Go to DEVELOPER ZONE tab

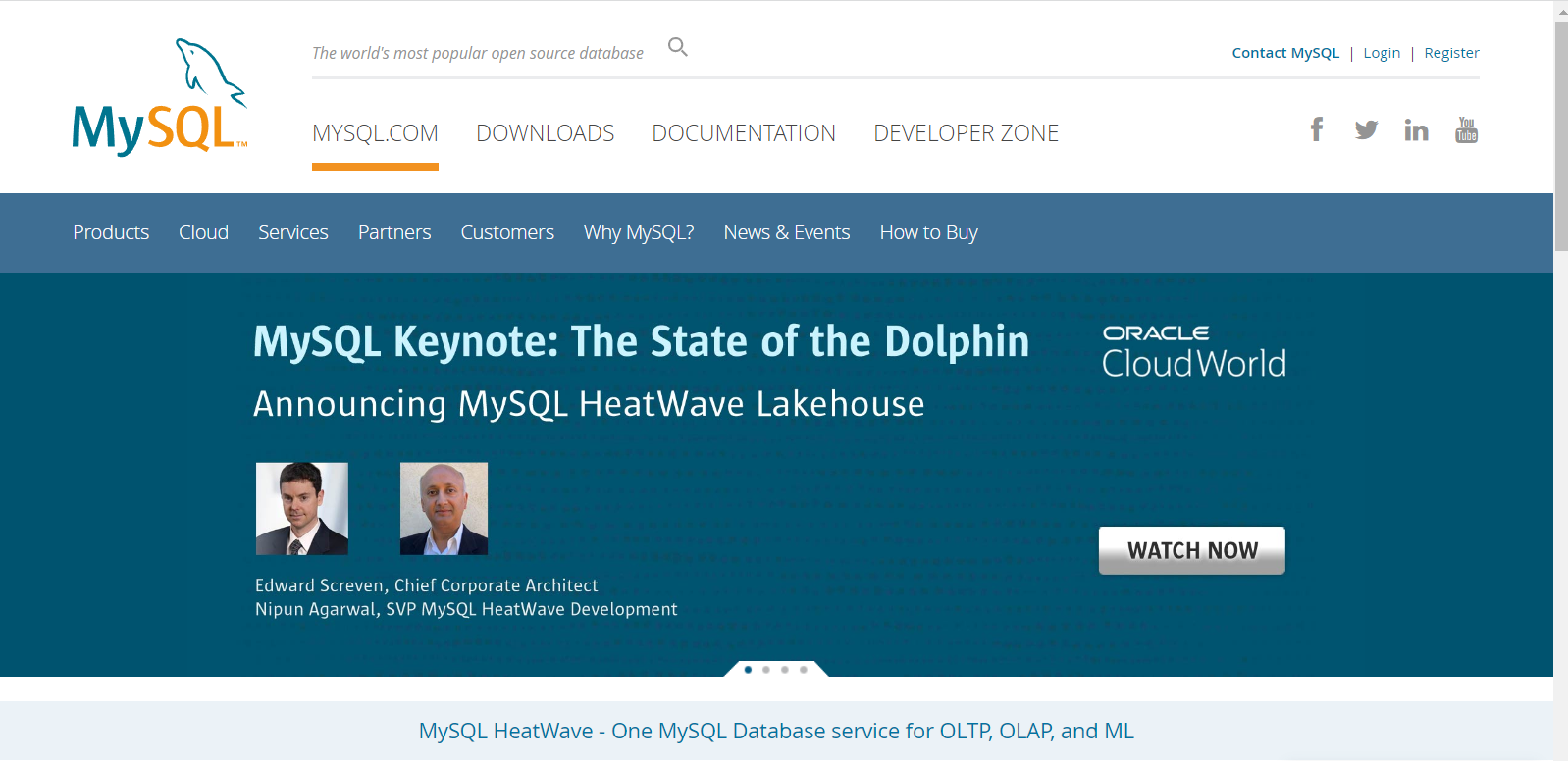point(967,133)
